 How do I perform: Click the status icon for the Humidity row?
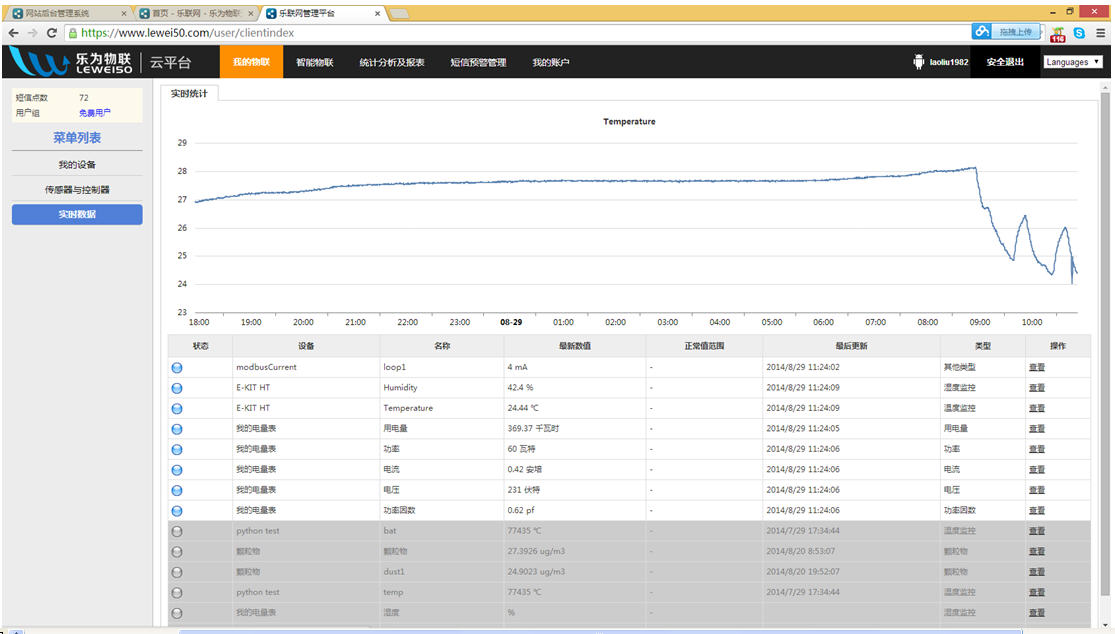point(177,388)
